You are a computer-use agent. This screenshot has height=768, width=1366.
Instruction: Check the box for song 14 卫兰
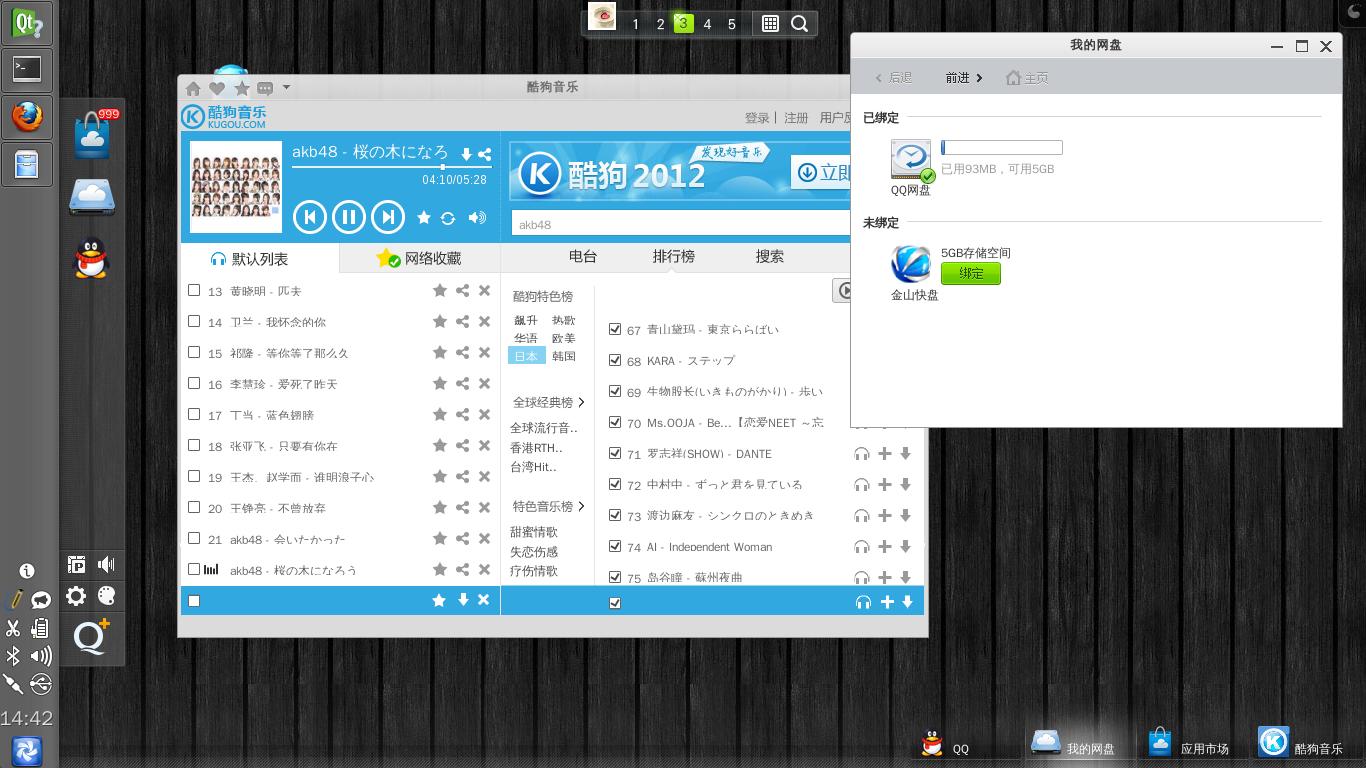point(194,321)
